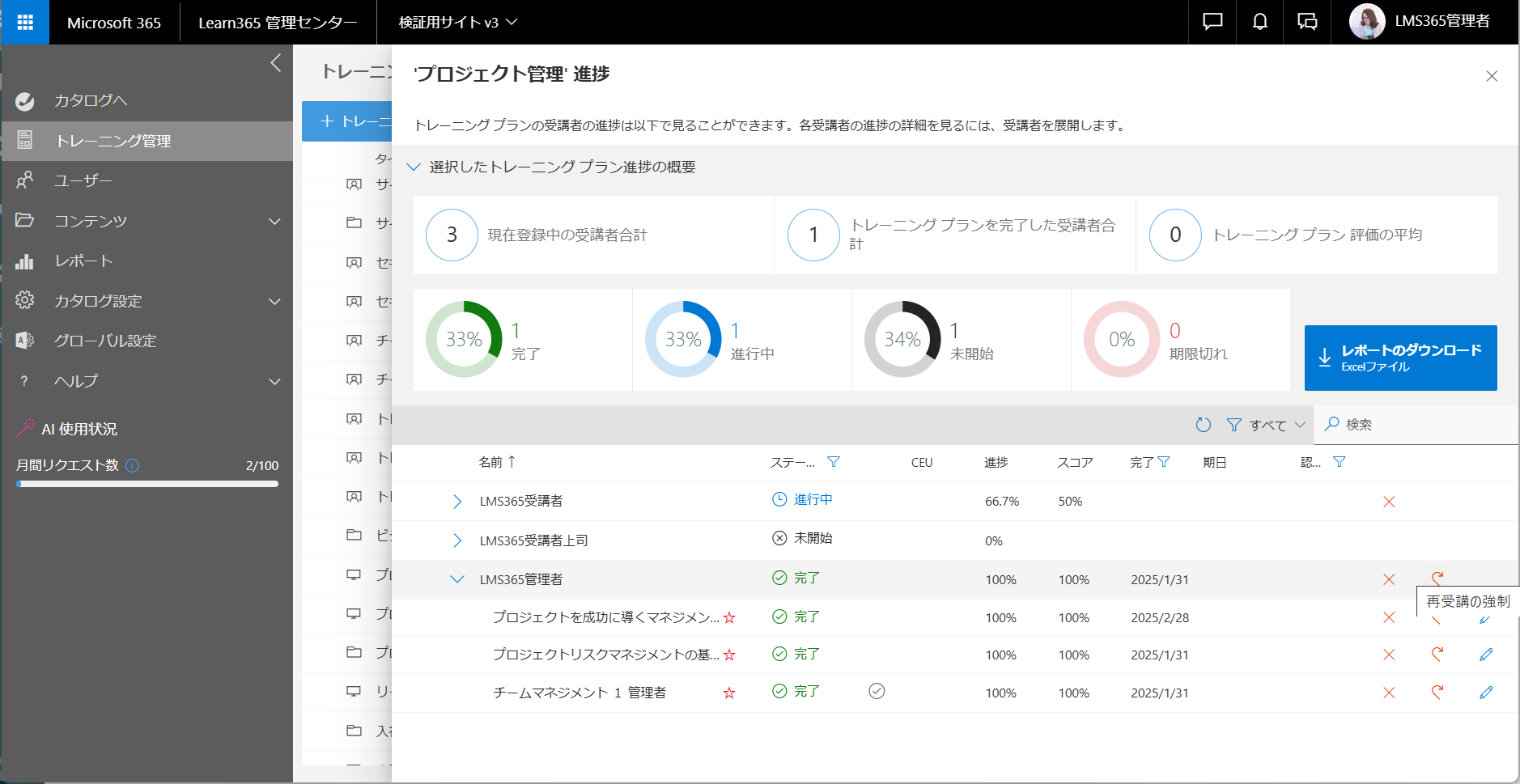Click red X for プロジェクトリスクマネジメントの基 row
The height and width of the screenshot is (784, 1520).
click(1389, 655)
